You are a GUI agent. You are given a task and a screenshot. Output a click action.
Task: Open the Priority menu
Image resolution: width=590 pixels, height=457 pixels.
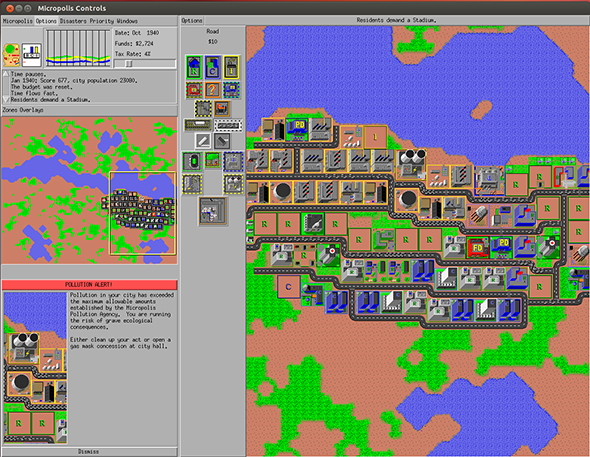102,21
